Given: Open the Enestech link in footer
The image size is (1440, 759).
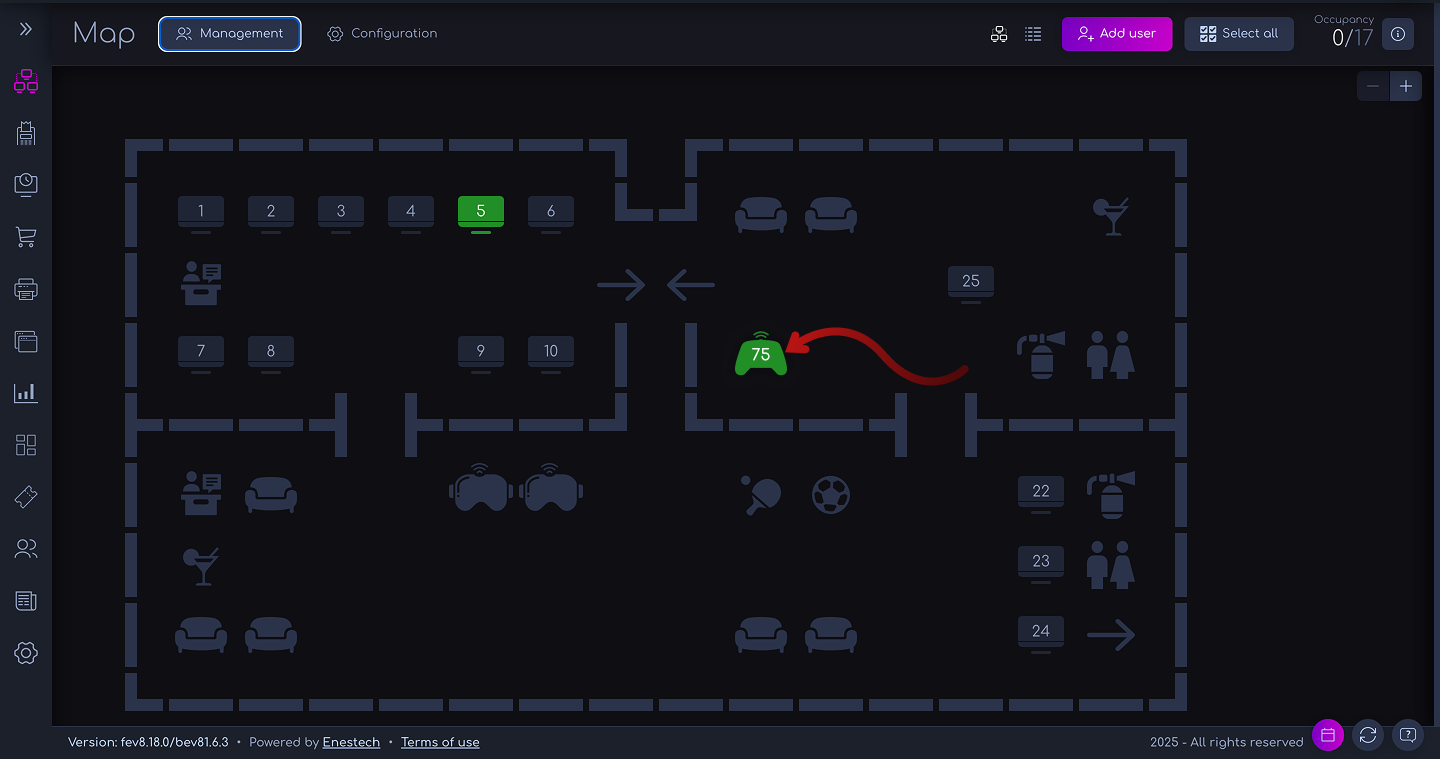Looking at the screenshot, I should (x=351, y=742).
